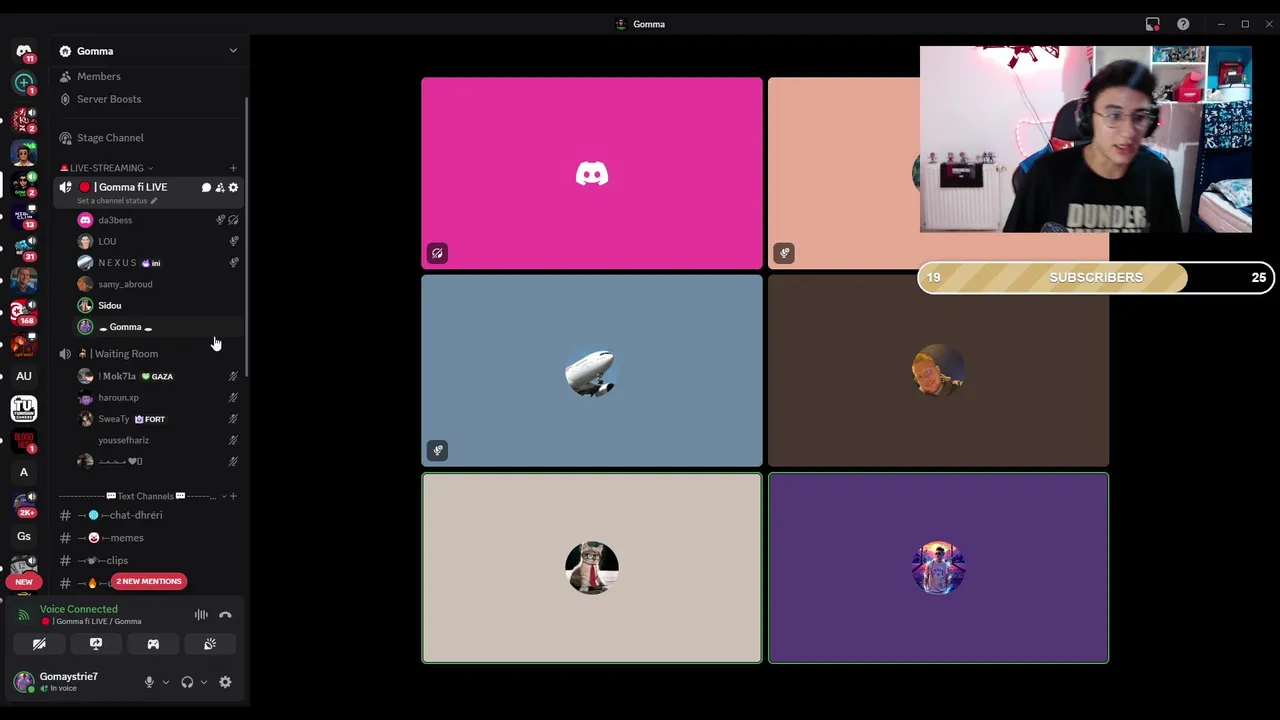Open the server with Tunisian flag icon

tap(24, 312)
